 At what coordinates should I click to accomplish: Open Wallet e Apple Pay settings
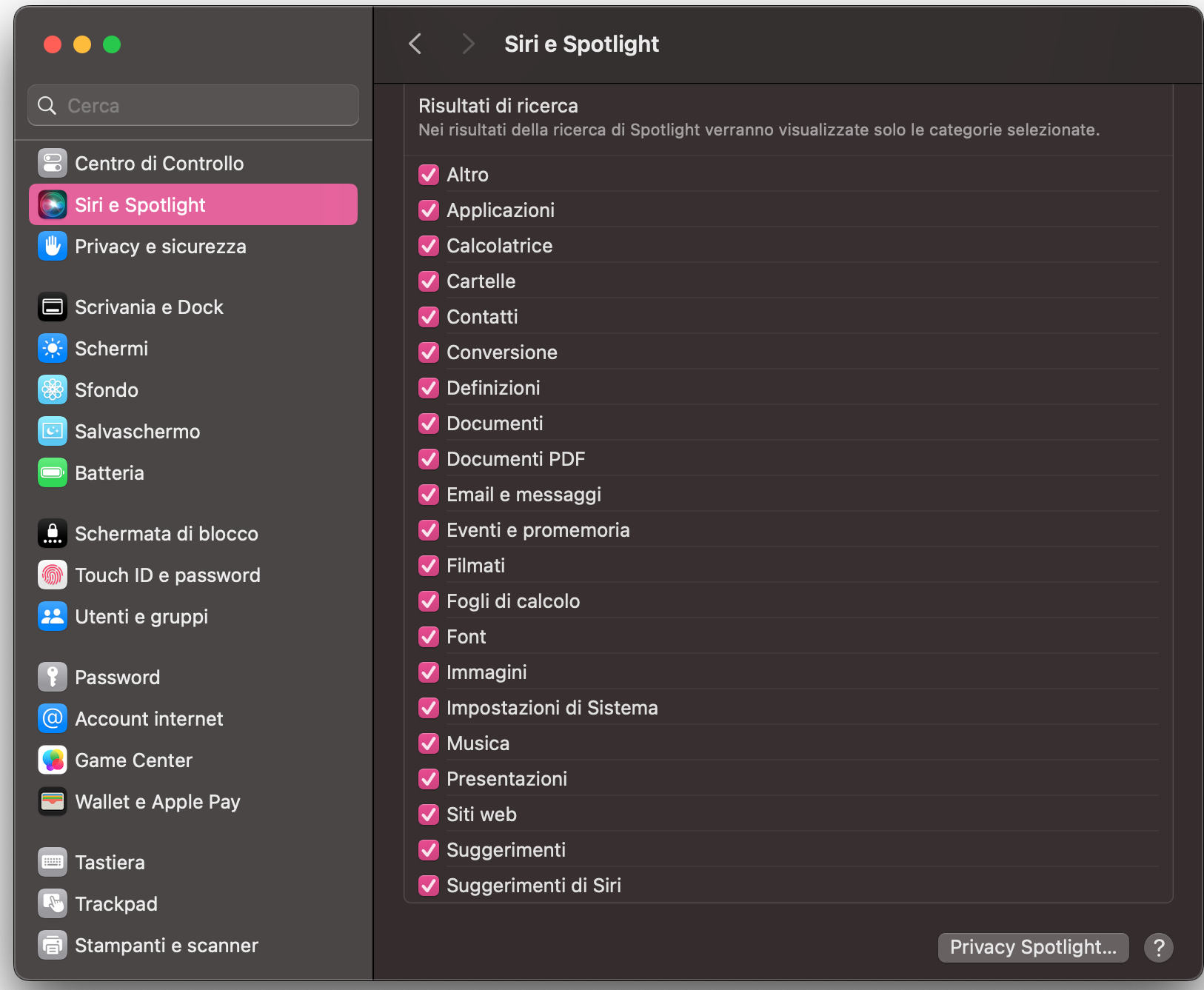pos(158,801)
